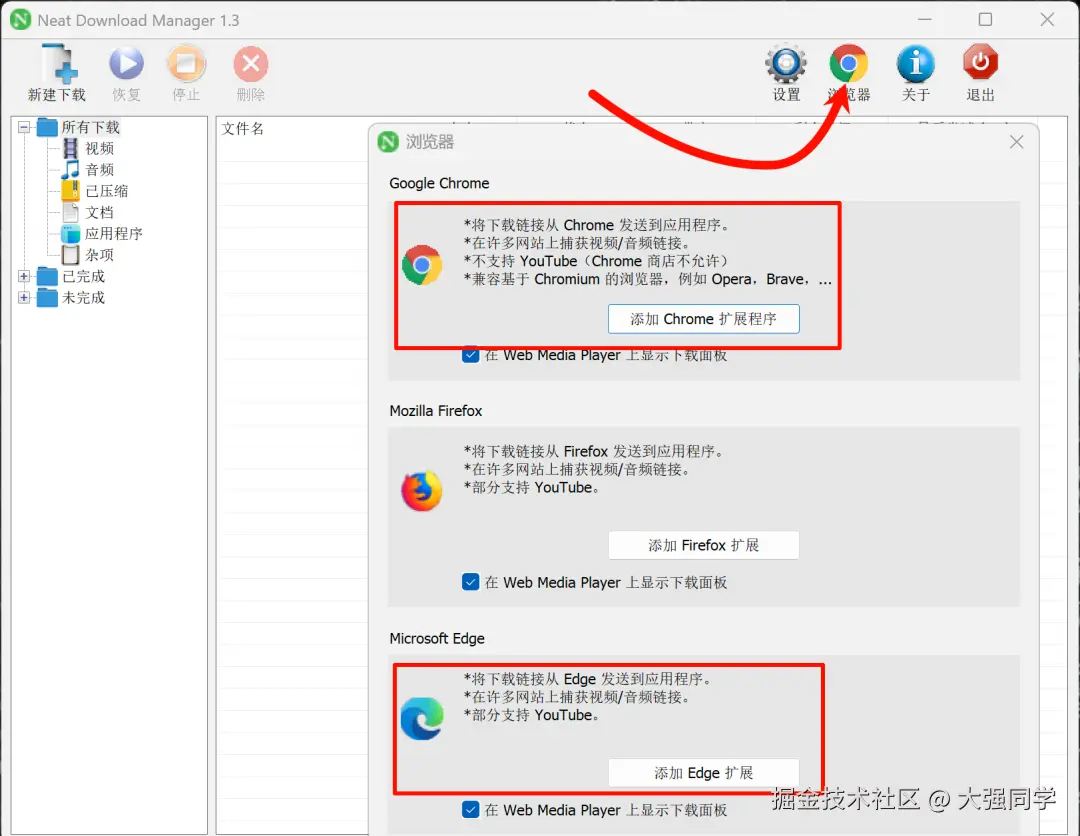This screenshot has height=836, width=1080.
Task: Toggle Edge's Web Media Player panel checkbox
Action: 470,809
